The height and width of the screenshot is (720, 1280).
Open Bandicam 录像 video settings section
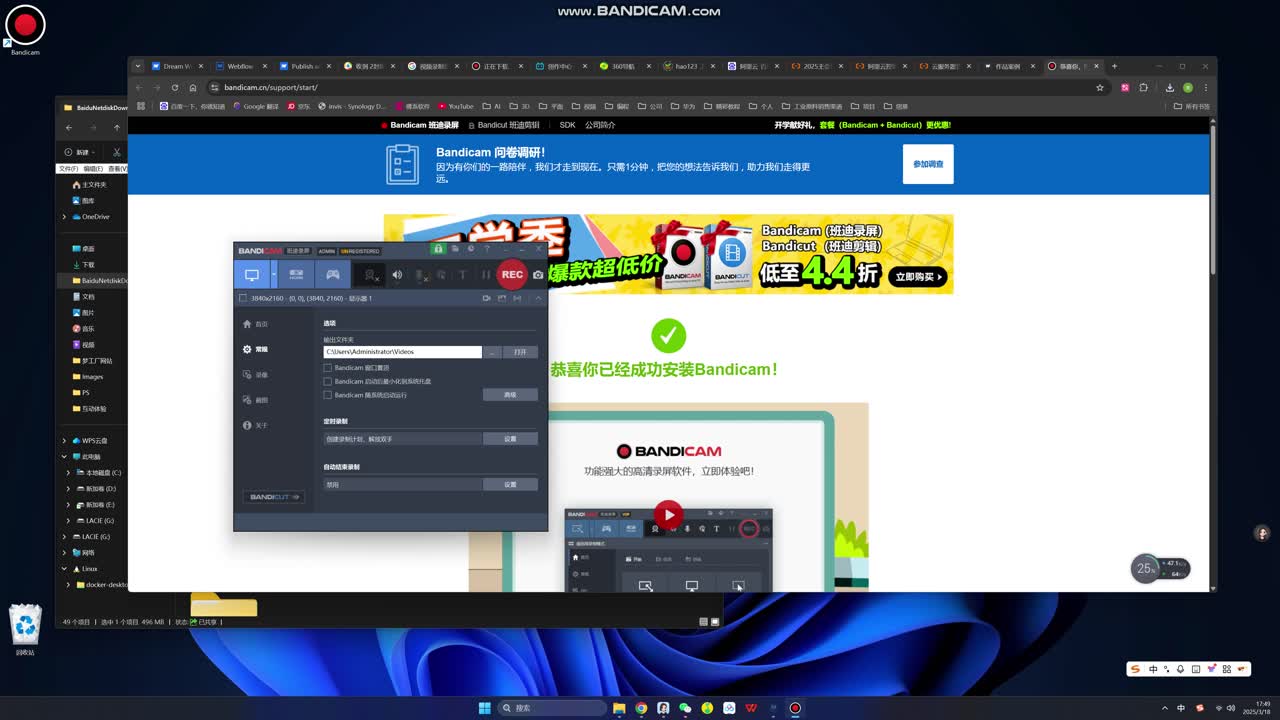coord(255,375)
